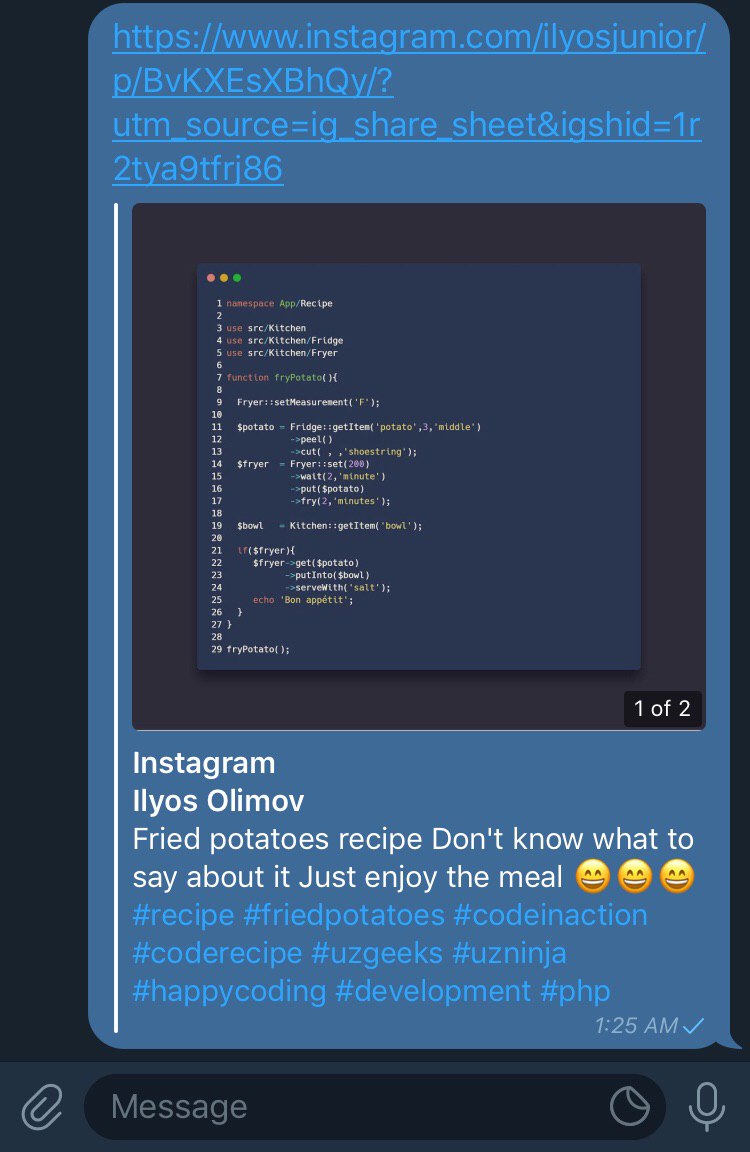Tap the '1 of 2' image counter badge
The width and height of the screenshot is (750, 1152).
[x=663, y=708]
